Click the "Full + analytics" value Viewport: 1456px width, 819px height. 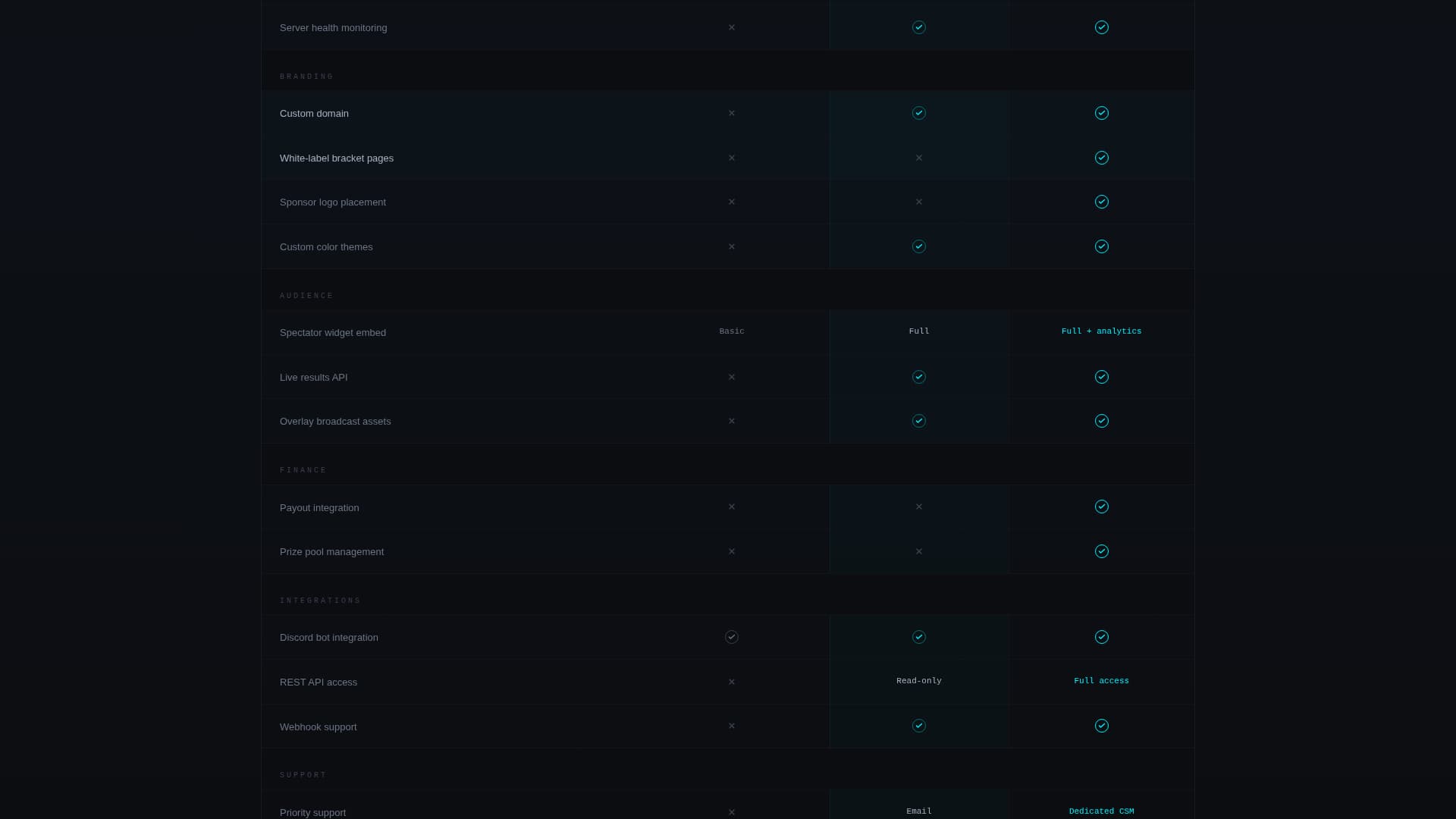tap(1102, 331)
